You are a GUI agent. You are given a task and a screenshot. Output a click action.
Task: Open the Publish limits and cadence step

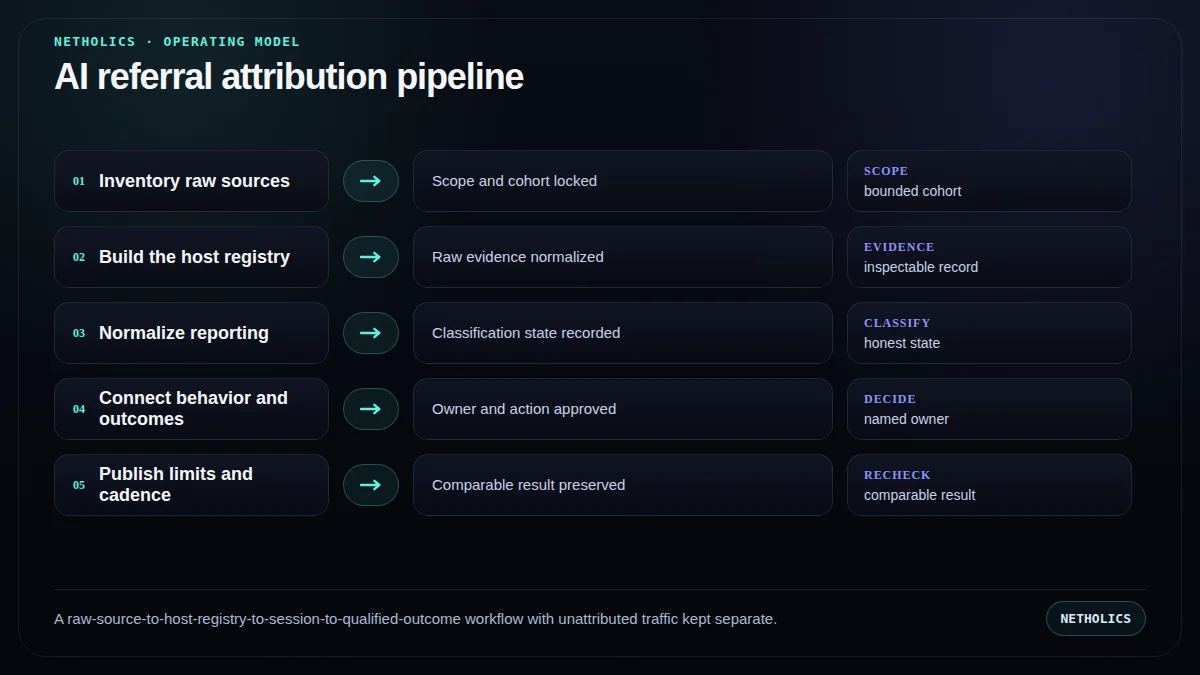[191, 485]
